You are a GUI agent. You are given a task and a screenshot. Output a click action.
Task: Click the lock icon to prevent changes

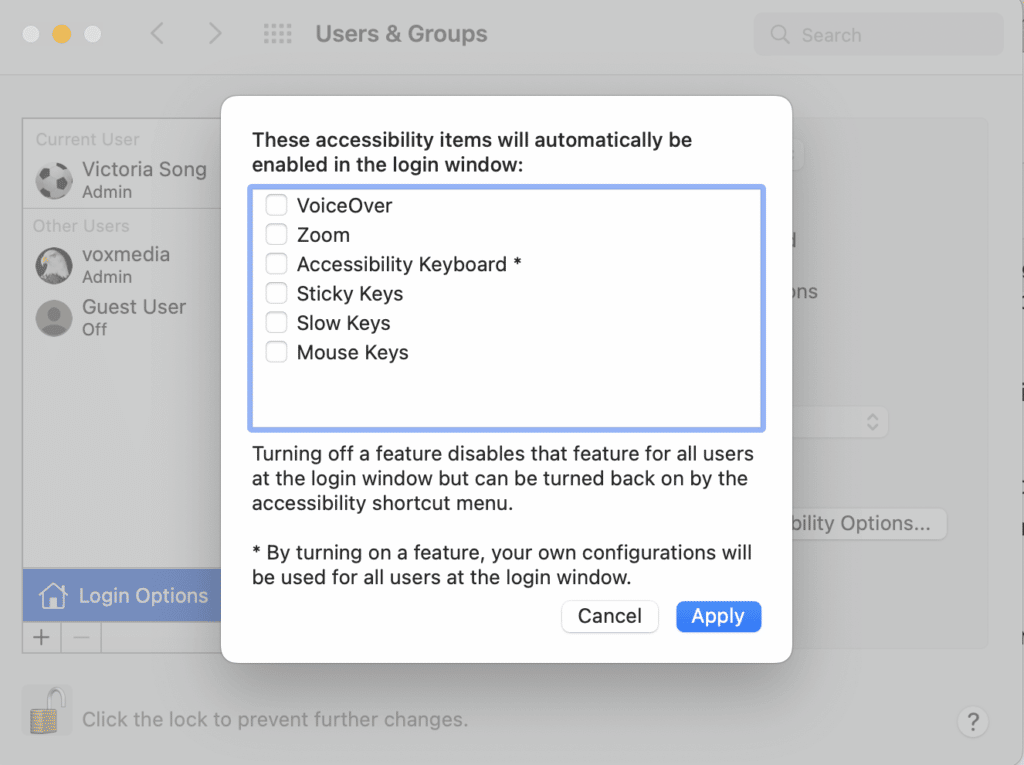(x=44, y=713)
